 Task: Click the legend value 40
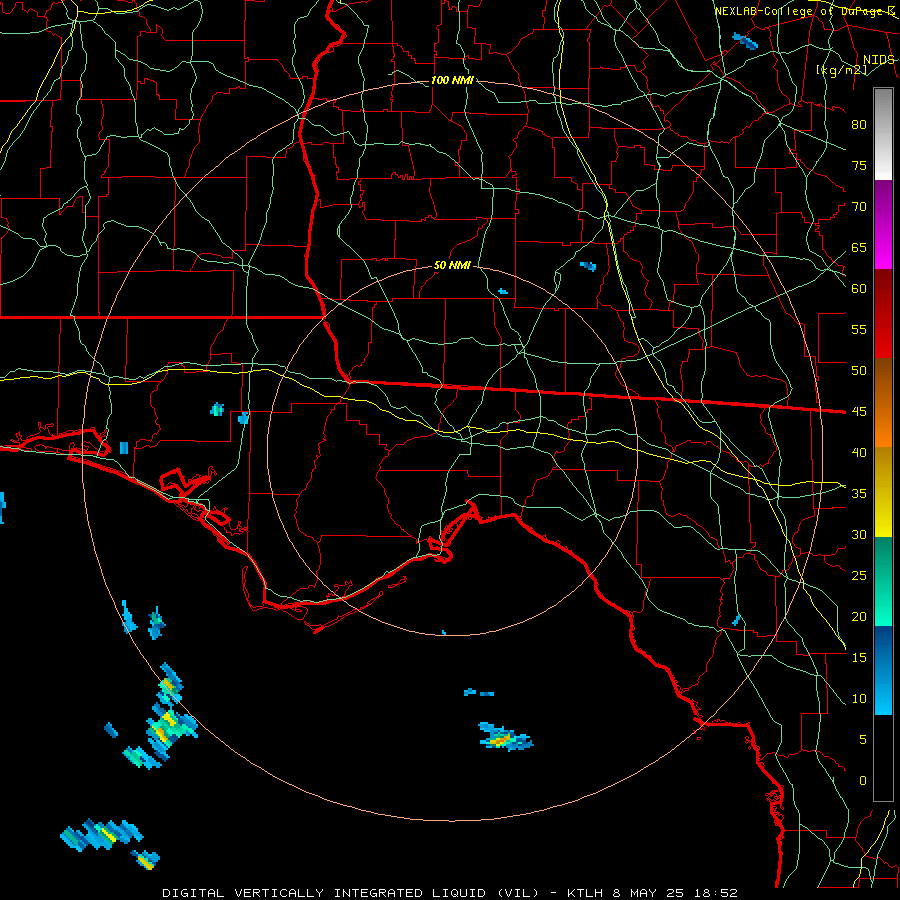click(x=859, y=452)
